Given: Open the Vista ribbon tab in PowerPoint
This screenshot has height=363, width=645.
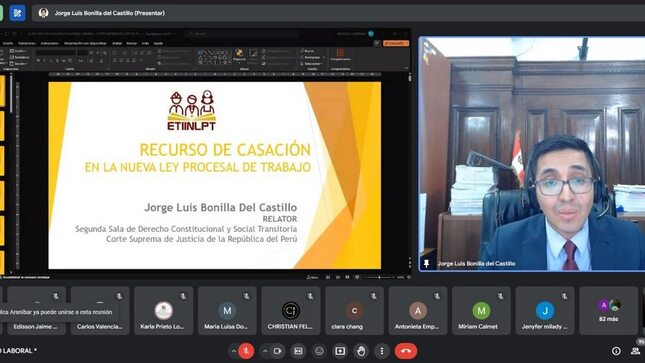Looking at the screenshot, I should coord(145,43).
